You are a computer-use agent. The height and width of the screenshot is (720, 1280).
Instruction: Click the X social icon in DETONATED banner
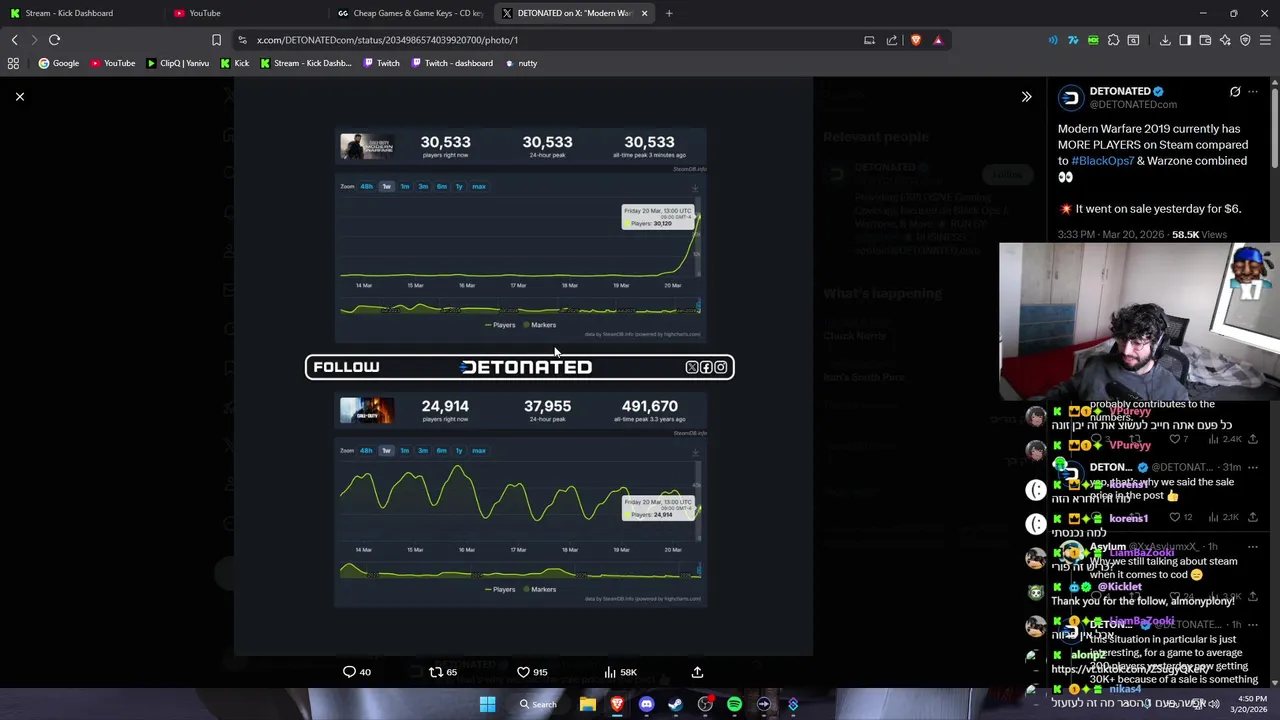(691, 367)
